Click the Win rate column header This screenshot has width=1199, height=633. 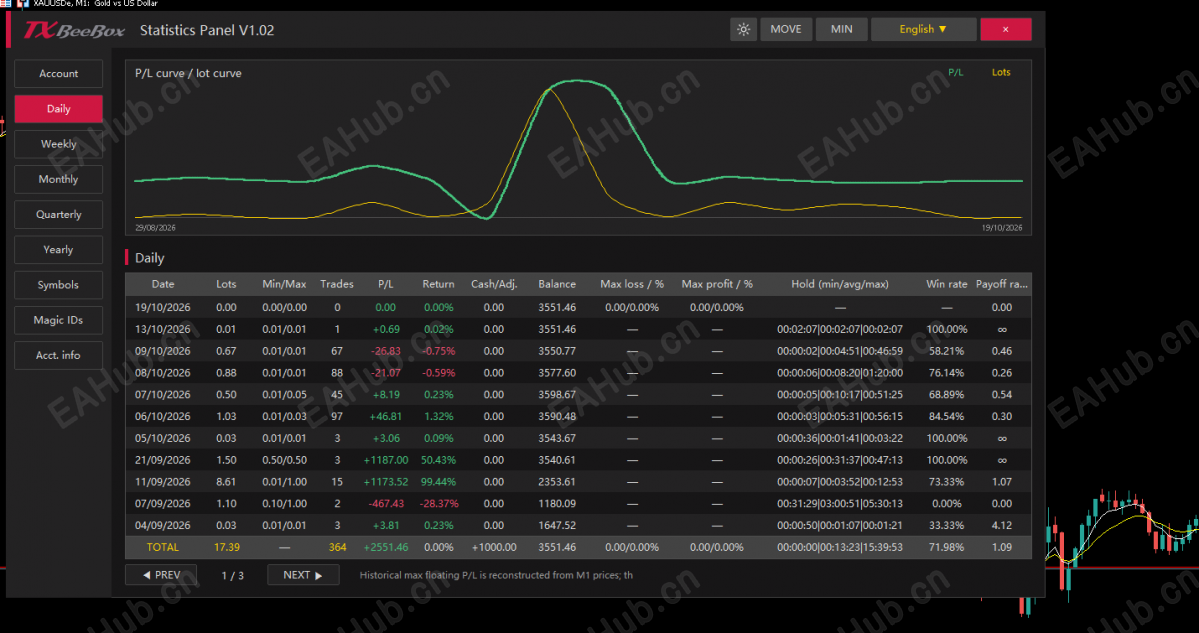947,284
